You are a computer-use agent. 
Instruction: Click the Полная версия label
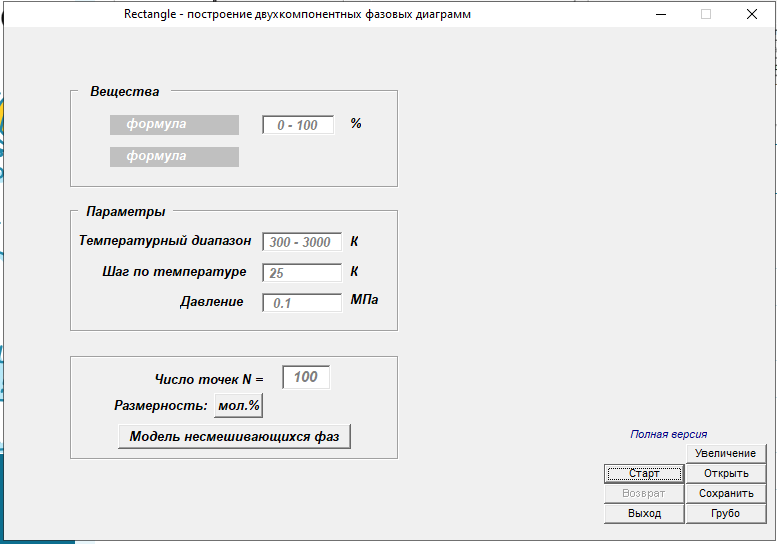(668, 434)
